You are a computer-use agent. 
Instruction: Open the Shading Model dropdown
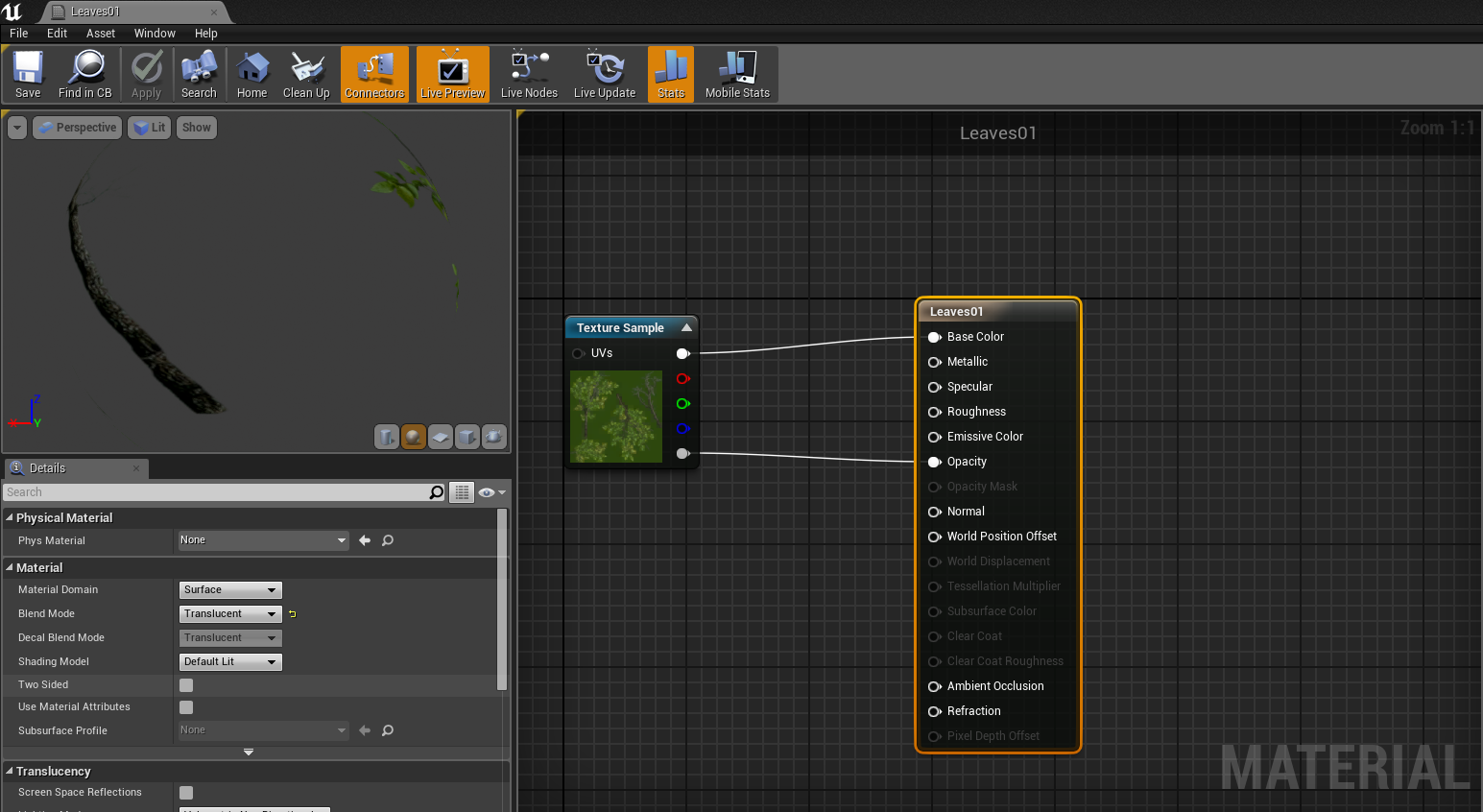click(229, 661)
